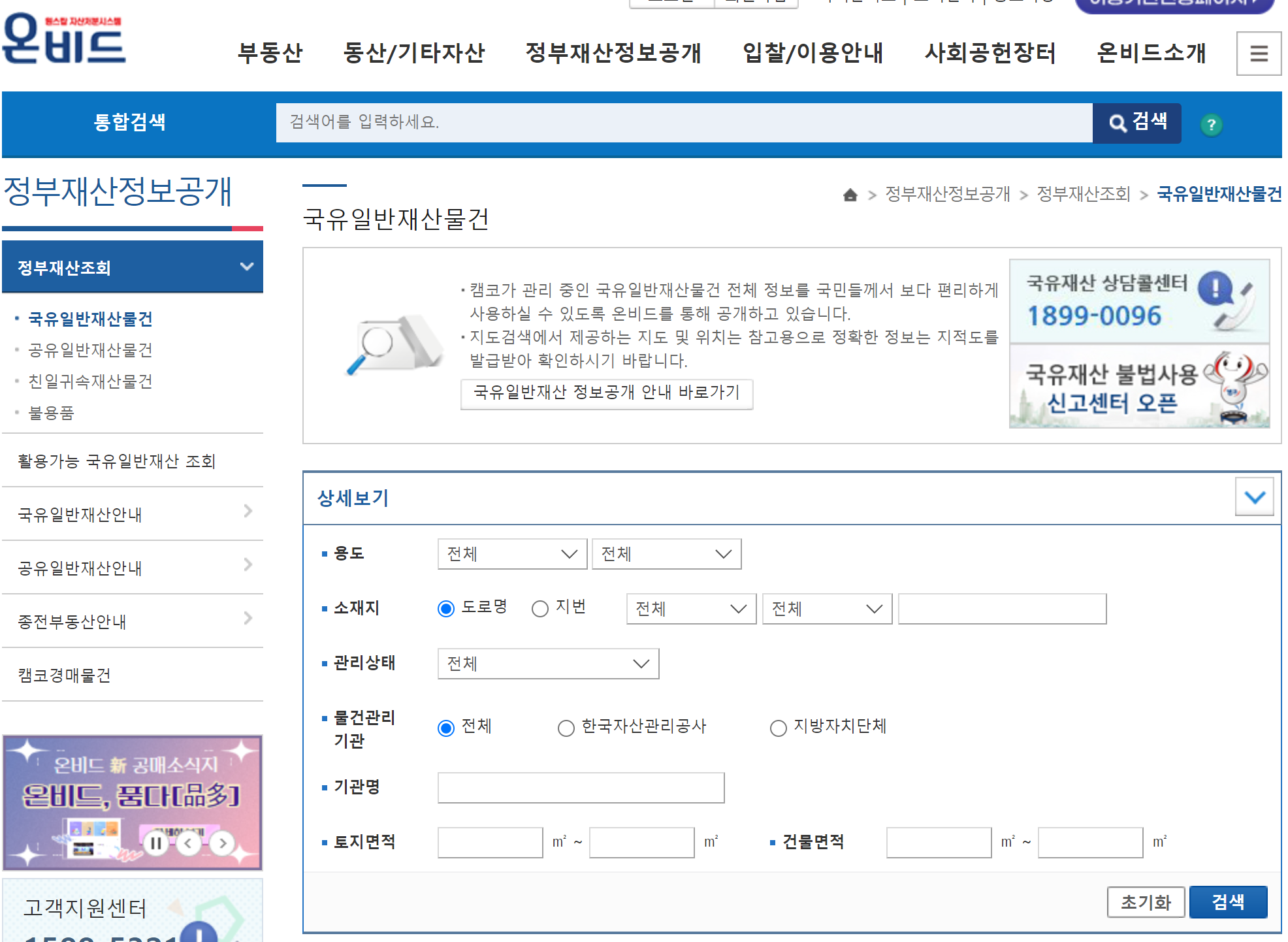Select the 지번 radio option

pos(540,609)
